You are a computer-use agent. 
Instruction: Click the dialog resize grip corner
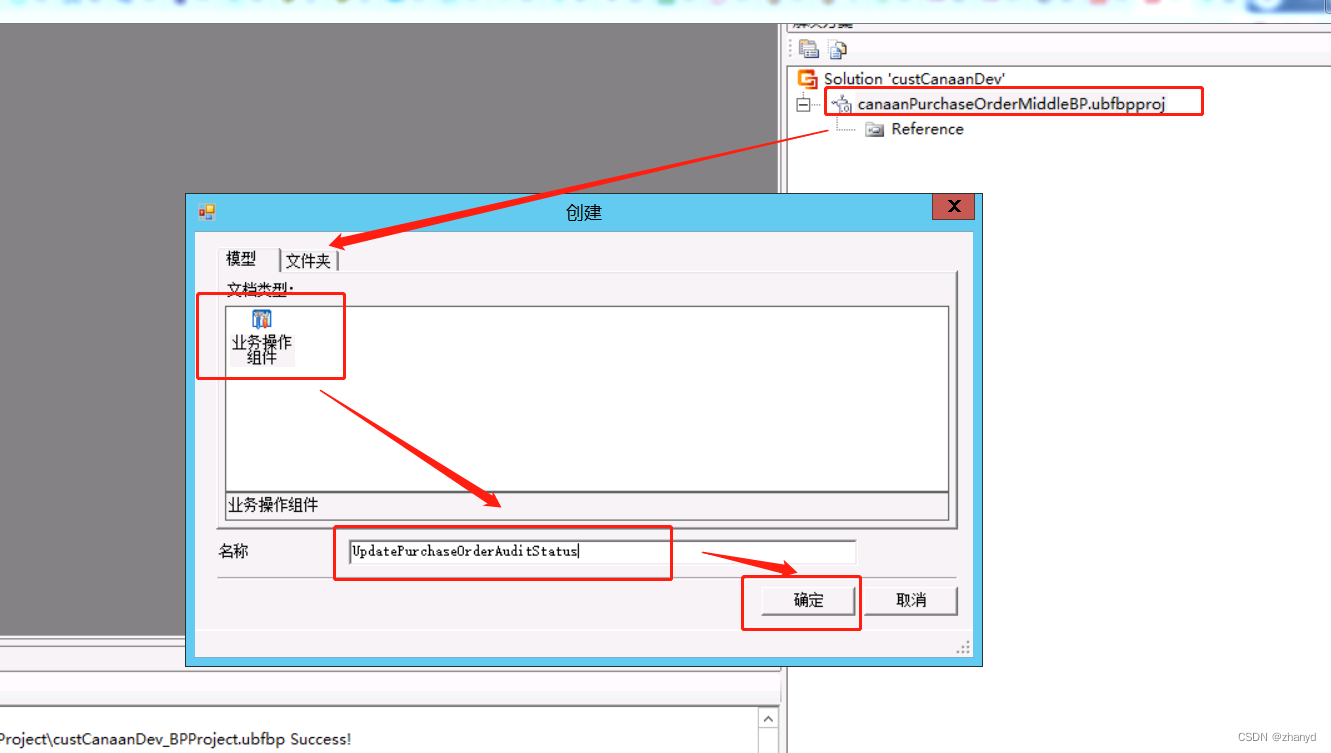963,648
